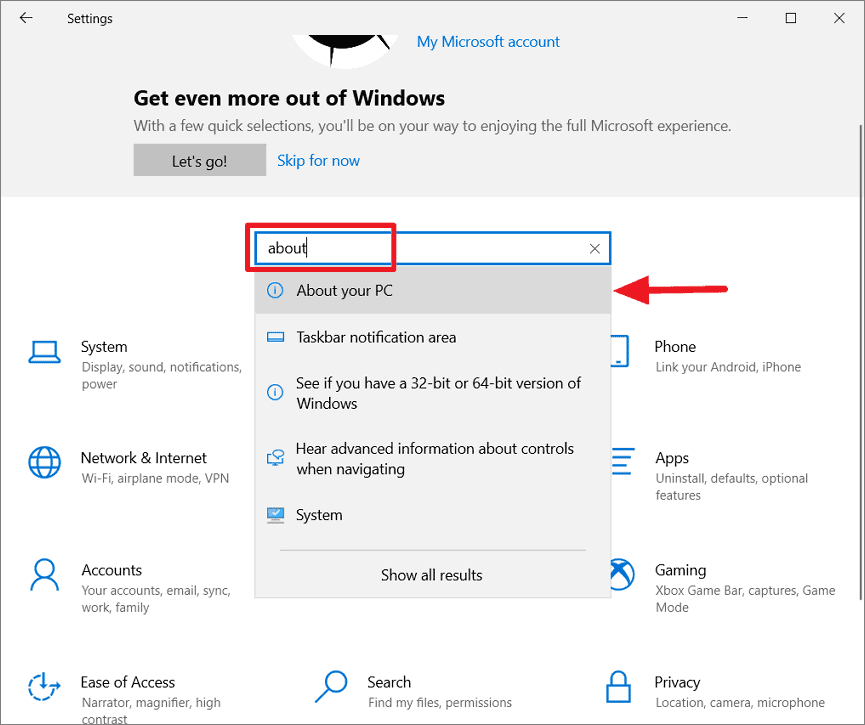Image resolution: width=865 pixels, height=725 pixels.
Task: Open the Search settings category
Action: tap(414, 692)
